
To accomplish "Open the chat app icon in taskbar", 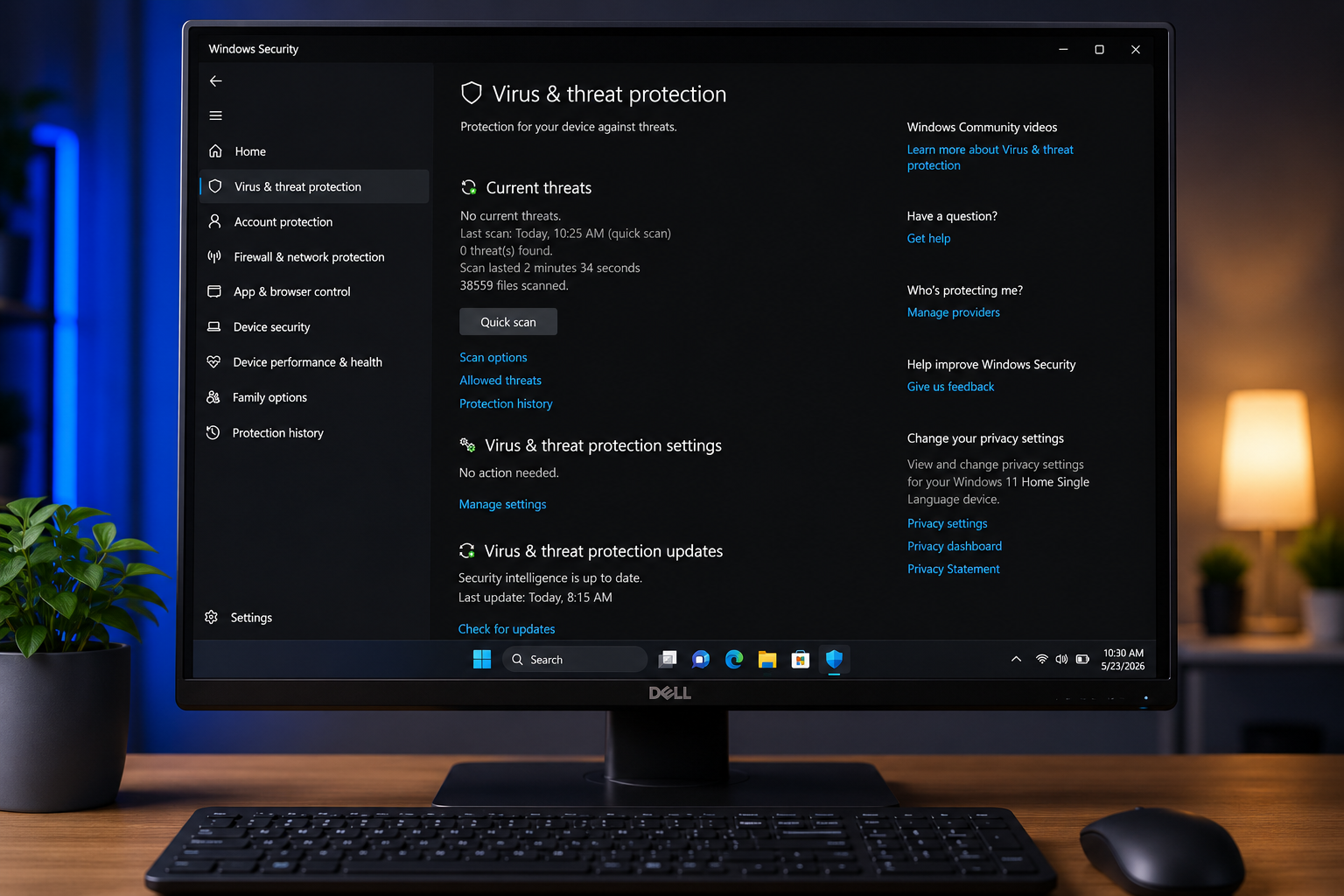I will click(x=701, y=660).
